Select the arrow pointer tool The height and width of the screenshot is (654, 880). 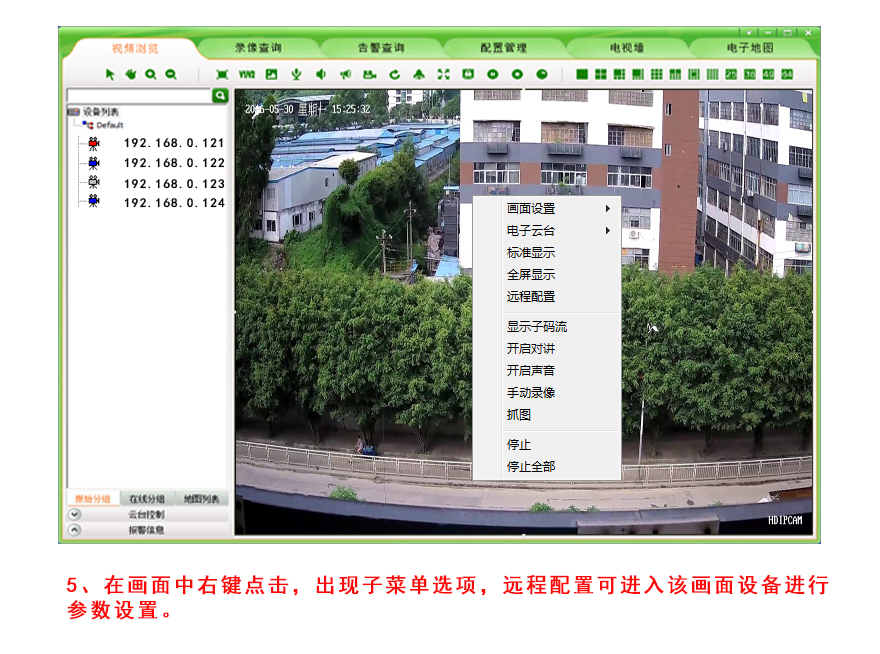(x=111, y=74)
